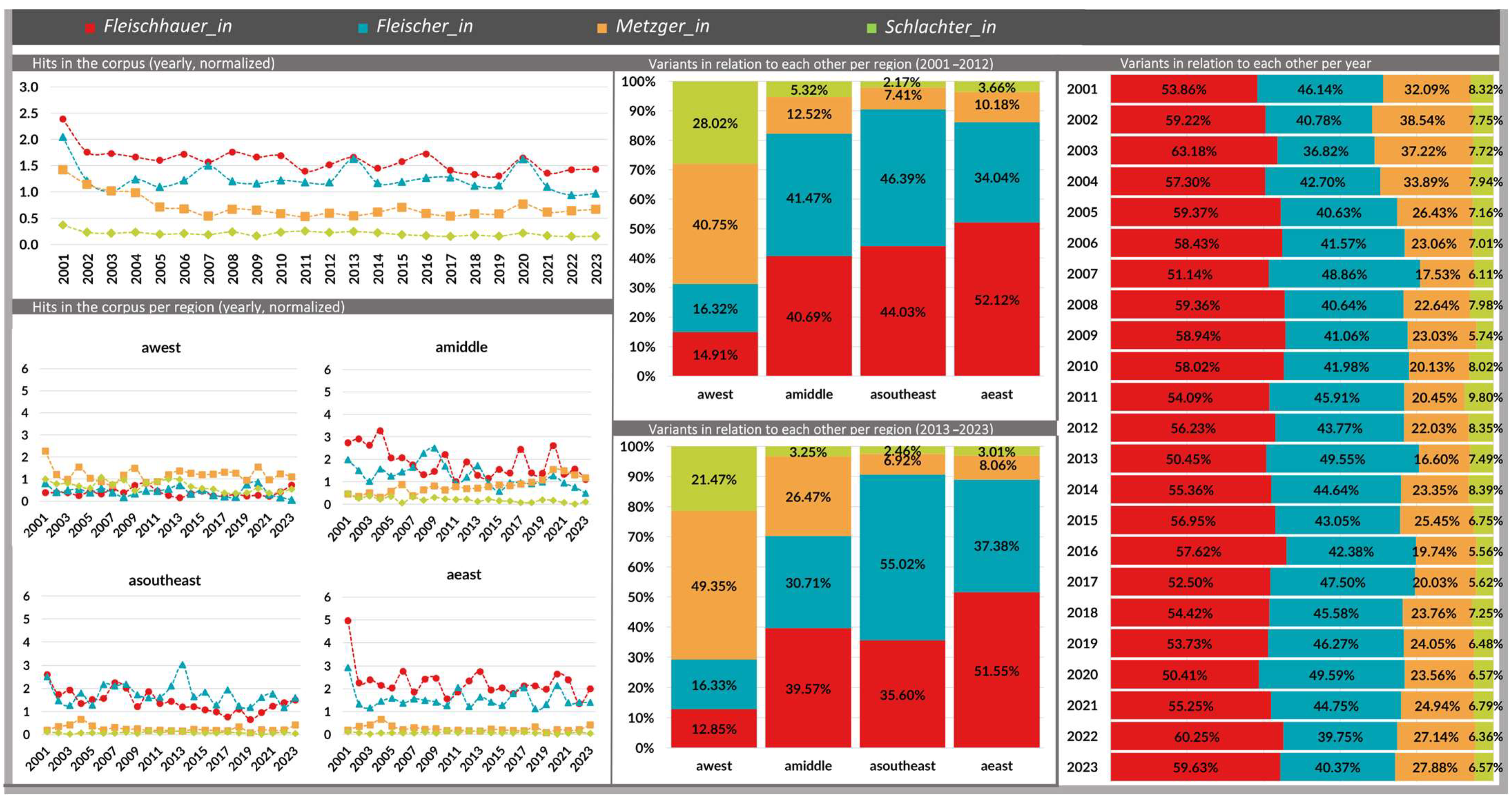The width and height of the screenshot is (1512, 803).
Task: Click the 63.18% red bar for 2003
Action: (1194, 151)
